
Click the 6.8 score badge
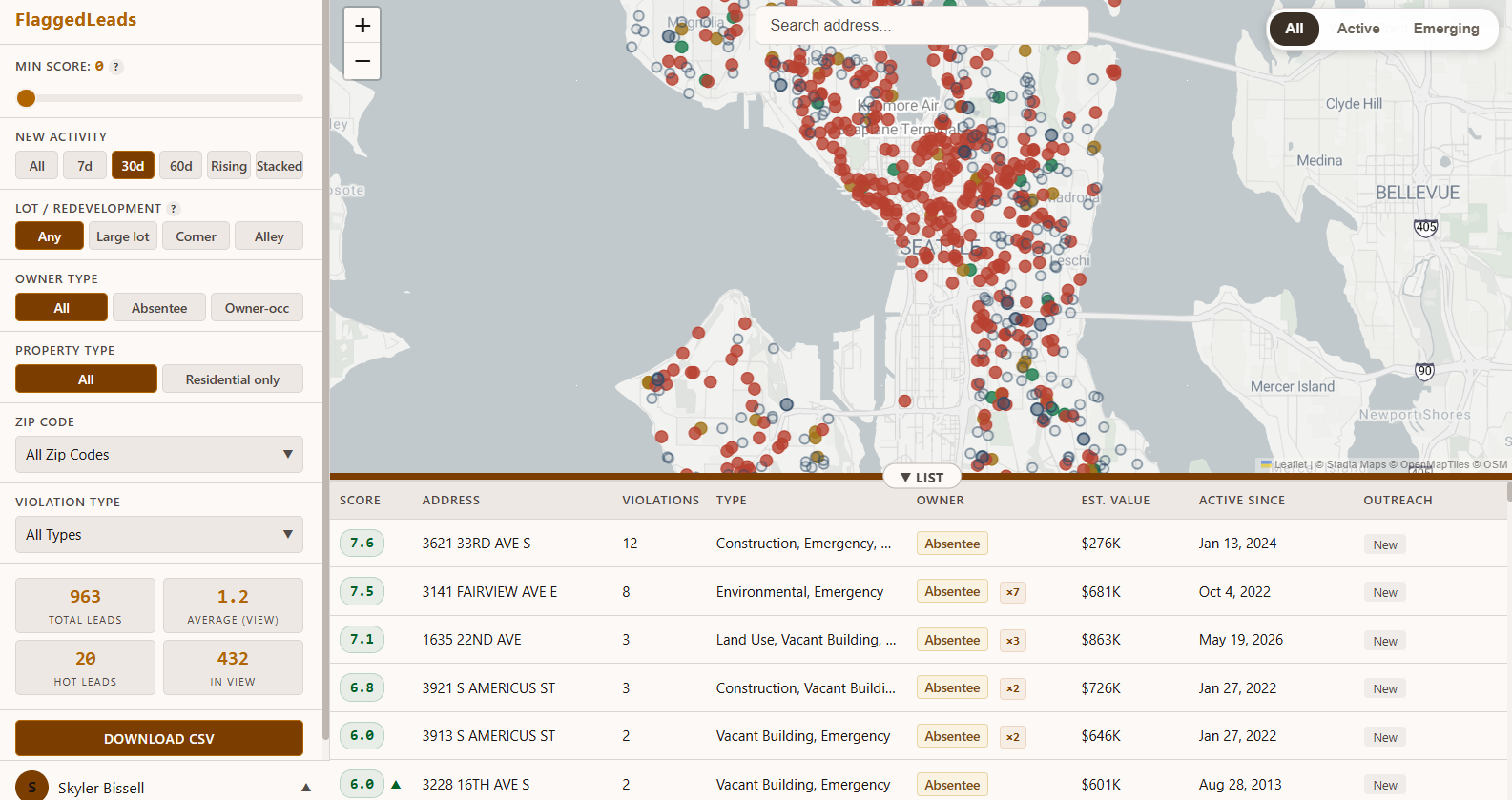pos(362,688)
